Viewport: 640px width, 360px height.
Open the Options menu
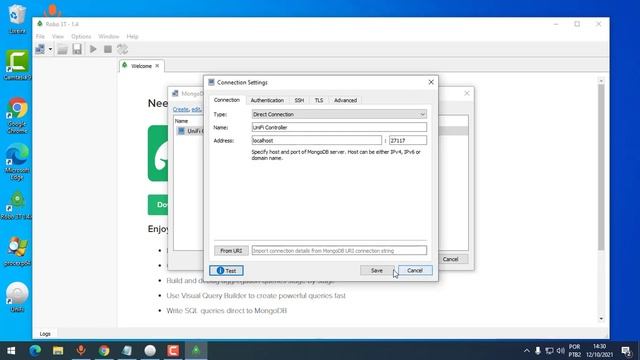click(x=81, y=36)
